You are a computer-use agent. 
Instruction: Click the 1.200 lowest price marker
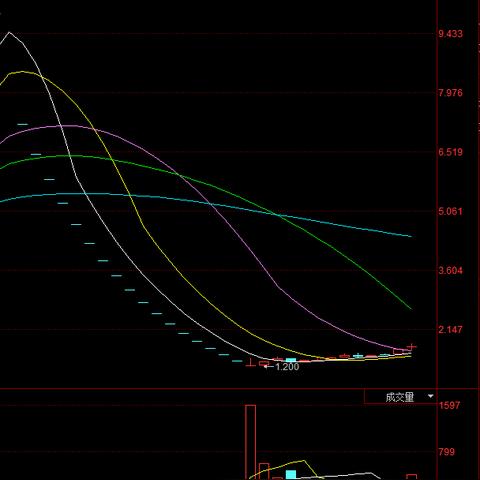click(x=287, y=367)
